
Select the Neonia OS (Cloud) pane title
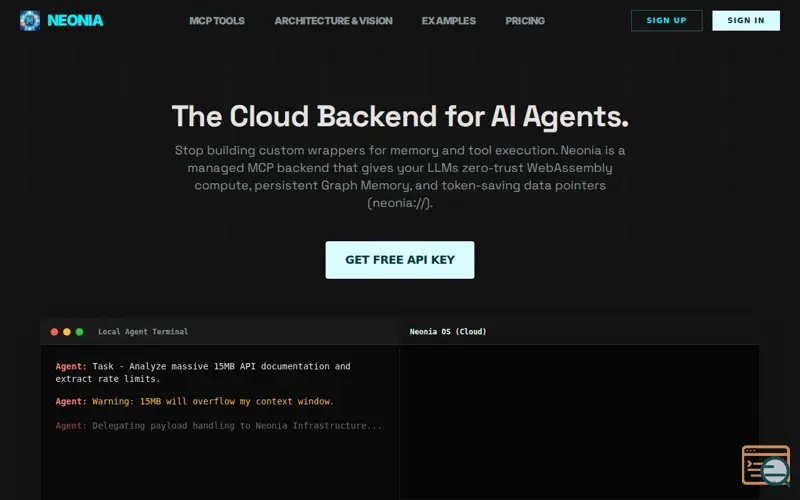click(448, 332)
